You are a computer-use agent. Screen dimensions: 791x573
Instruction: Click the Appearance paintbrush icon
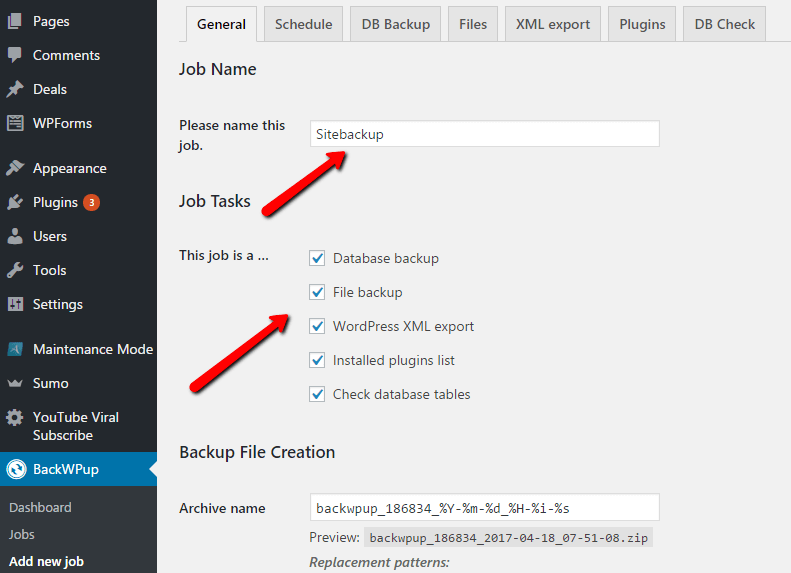click(15, 168)
